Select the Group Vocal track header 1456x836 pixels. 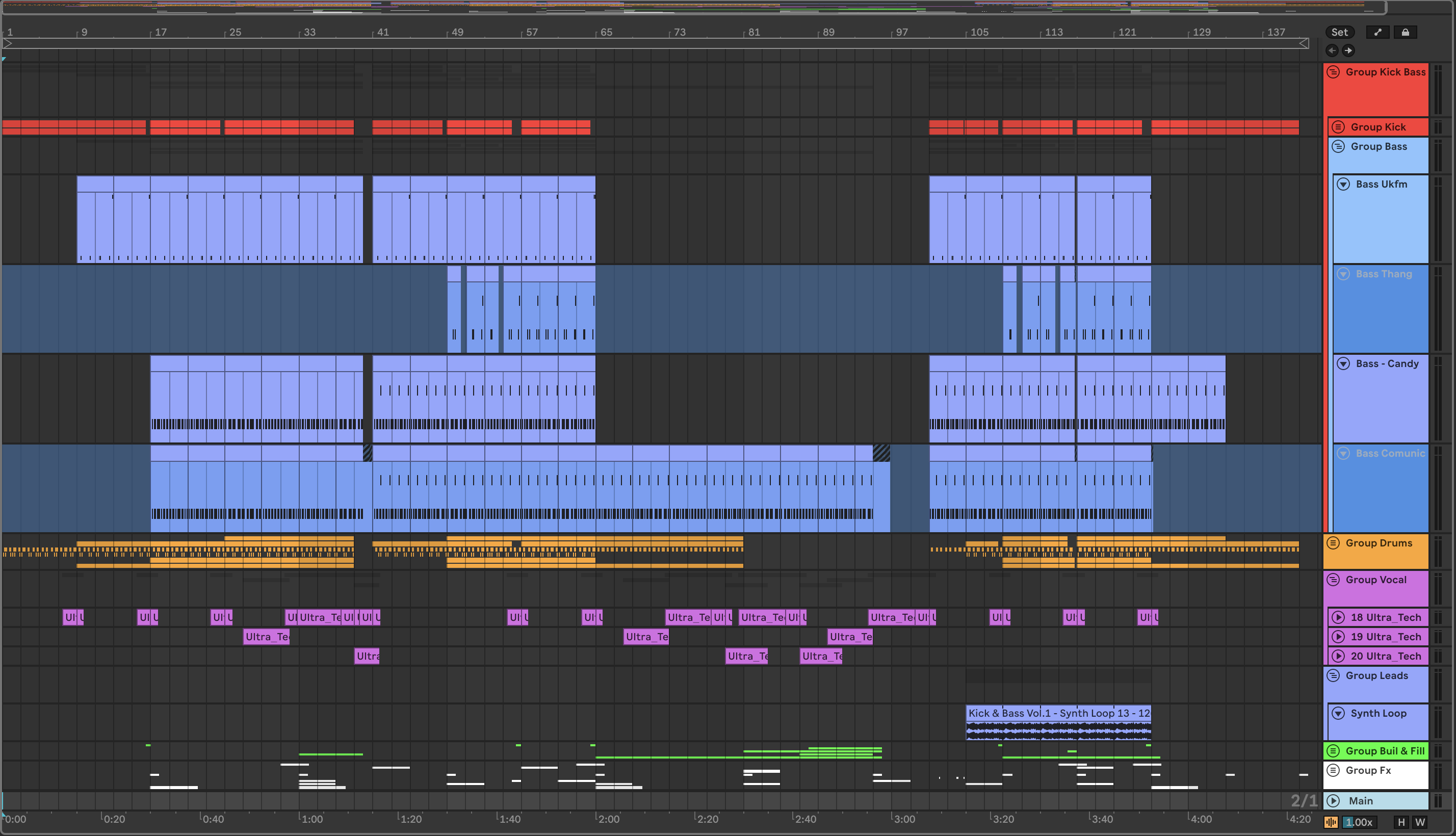[x=1375, y=580]
